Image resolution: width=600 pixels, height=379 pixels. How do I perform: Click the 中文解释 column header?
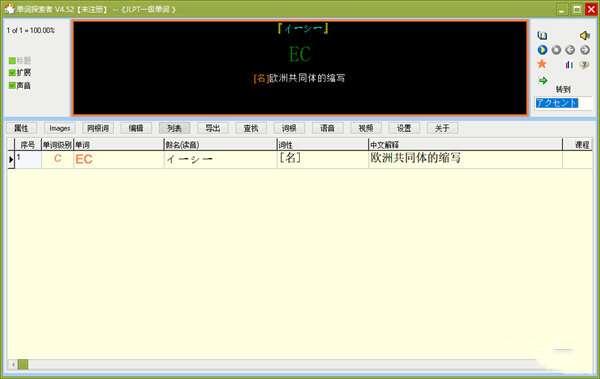click(x=465, y=145)
